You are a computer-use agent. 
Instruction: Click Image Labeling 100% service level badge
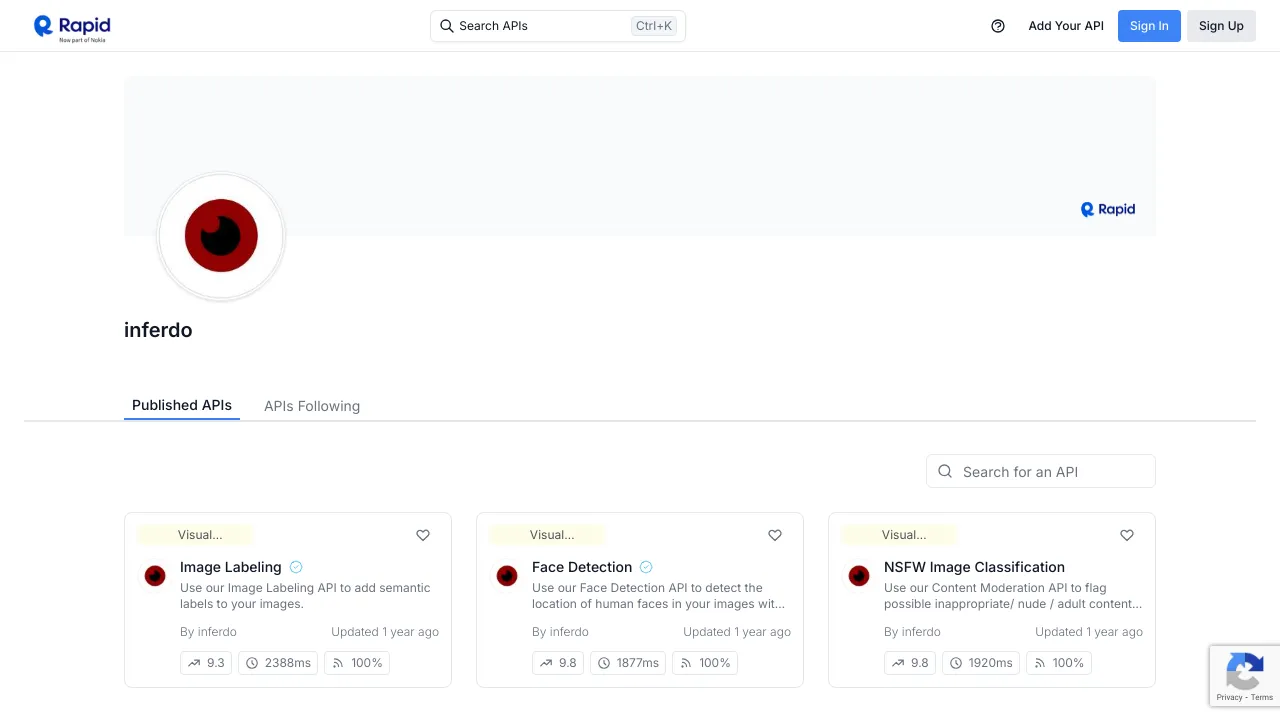pos(357,663)
